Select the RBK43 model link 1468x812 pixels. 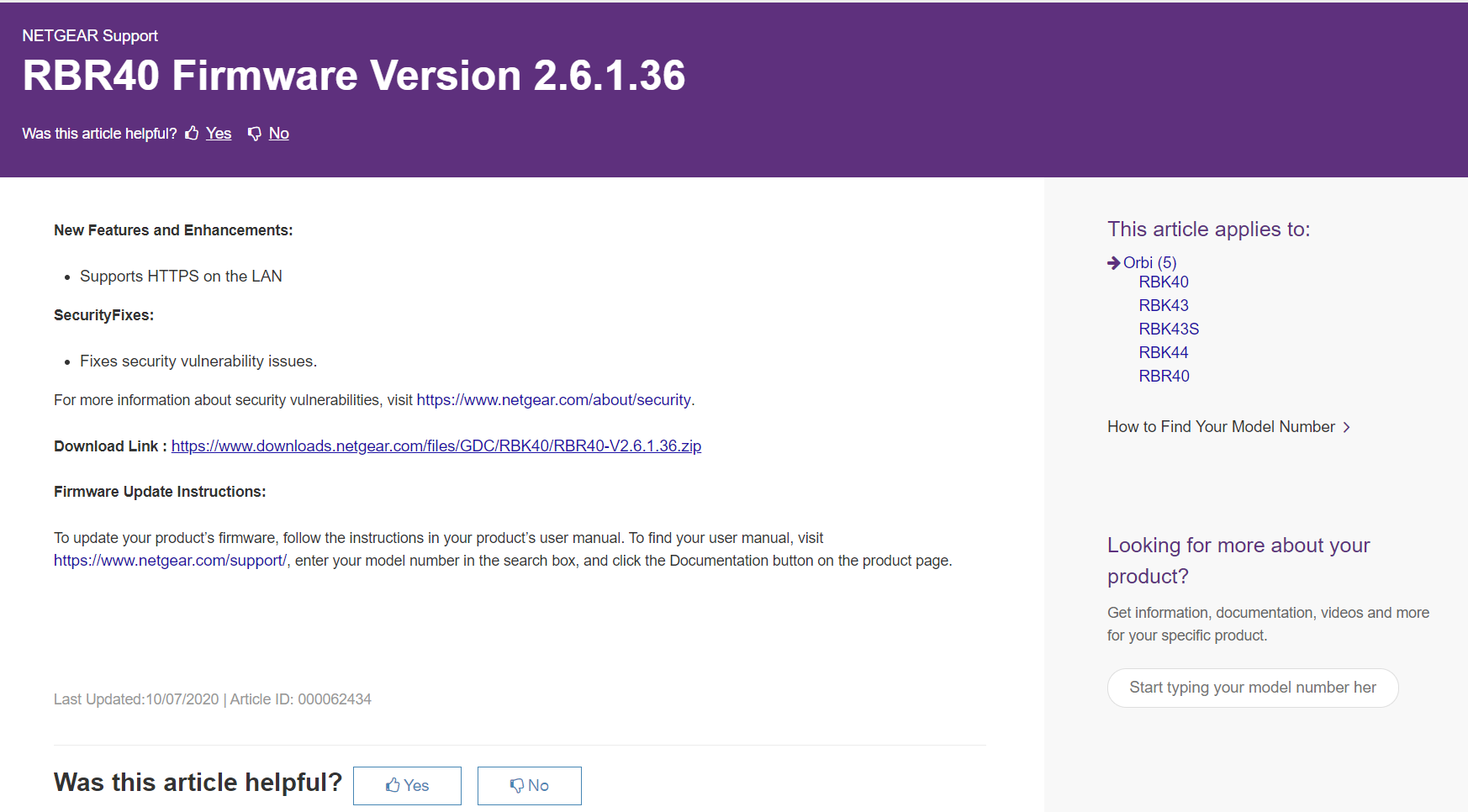coord(1164,306)
